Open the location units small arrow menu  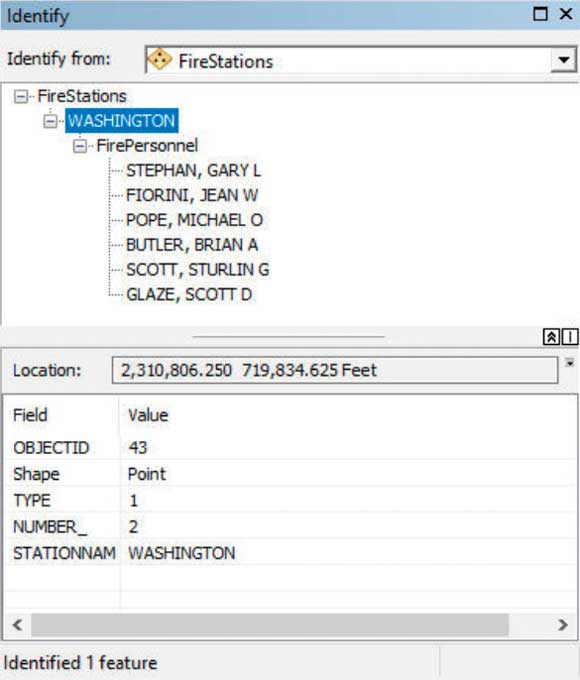(x=570, y=363)
